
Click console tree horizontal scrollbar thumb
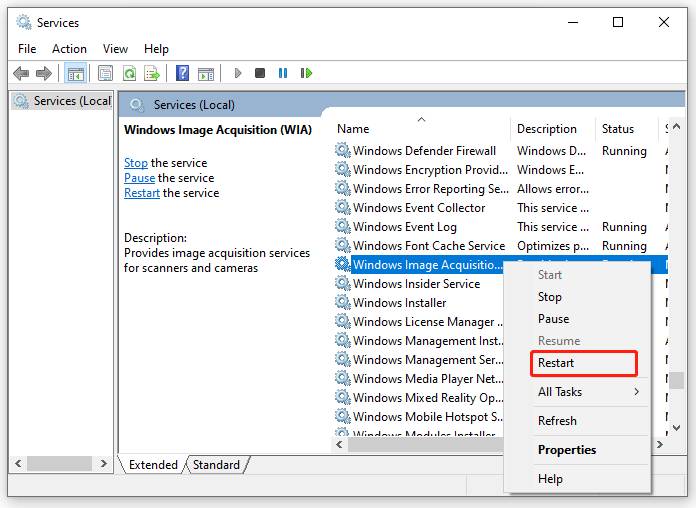[x=59, y=464]
